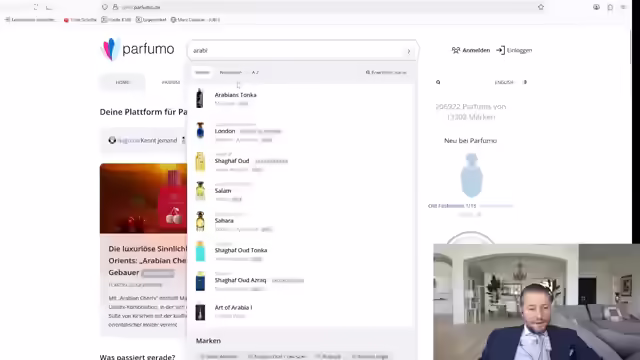Image resolution: width=640 pixels, height=360 pixels.
Task: Click the bookmark with the red icon
Action: coord(80,20)
